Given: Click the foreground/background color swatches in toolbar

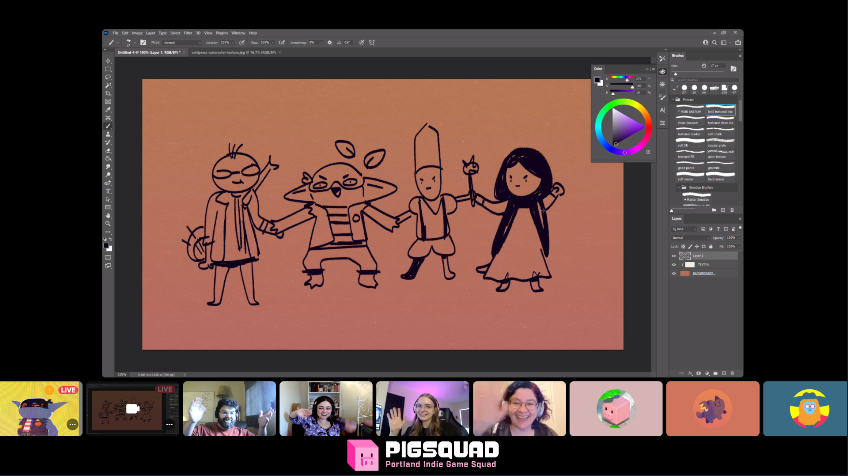Looking at the screenshot, I should pos(108,247).
